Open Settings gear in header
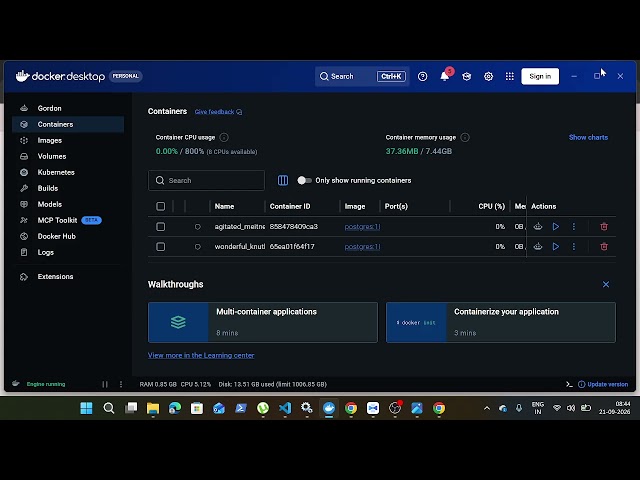 tap(488, 76)
